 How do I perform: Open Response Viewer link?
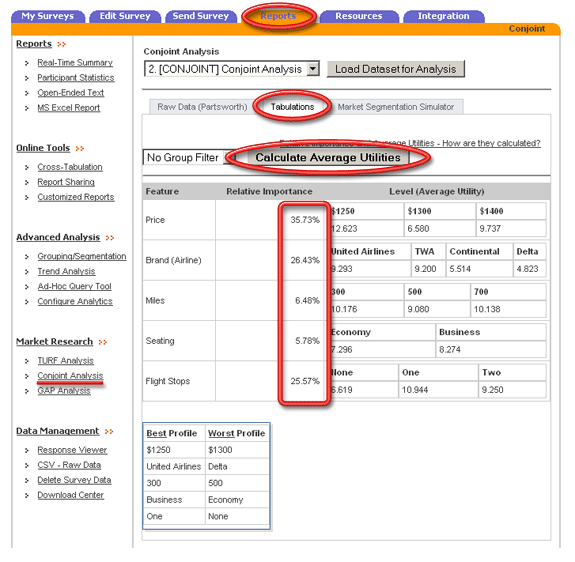click(x=72, y=450)
